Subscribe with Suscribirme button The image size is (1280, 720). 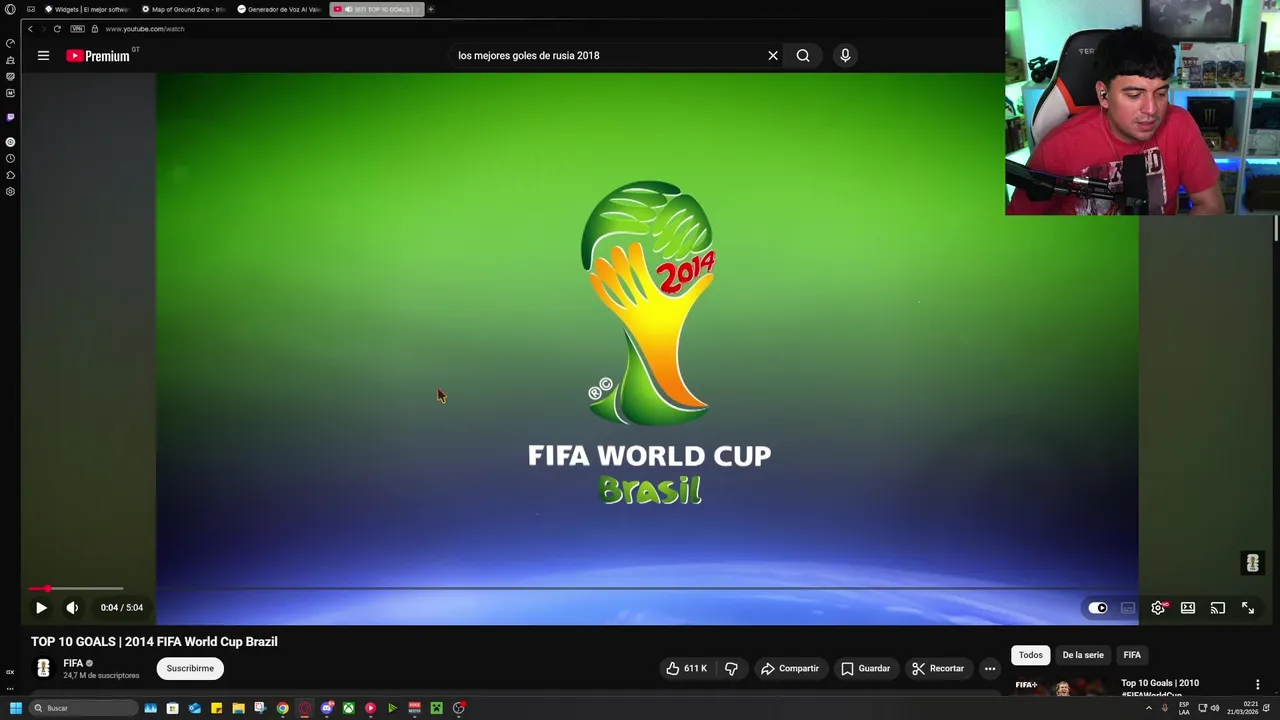[x=190, y=668]
